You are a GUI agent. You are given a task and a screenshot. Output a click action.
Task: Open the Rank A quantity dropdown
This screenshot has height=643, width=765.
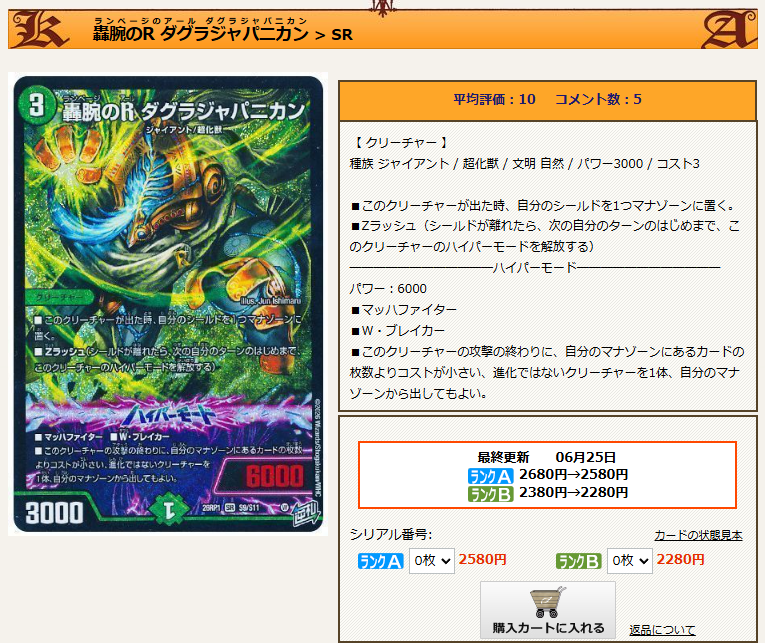pyautogui.click(x=431, y=561)
